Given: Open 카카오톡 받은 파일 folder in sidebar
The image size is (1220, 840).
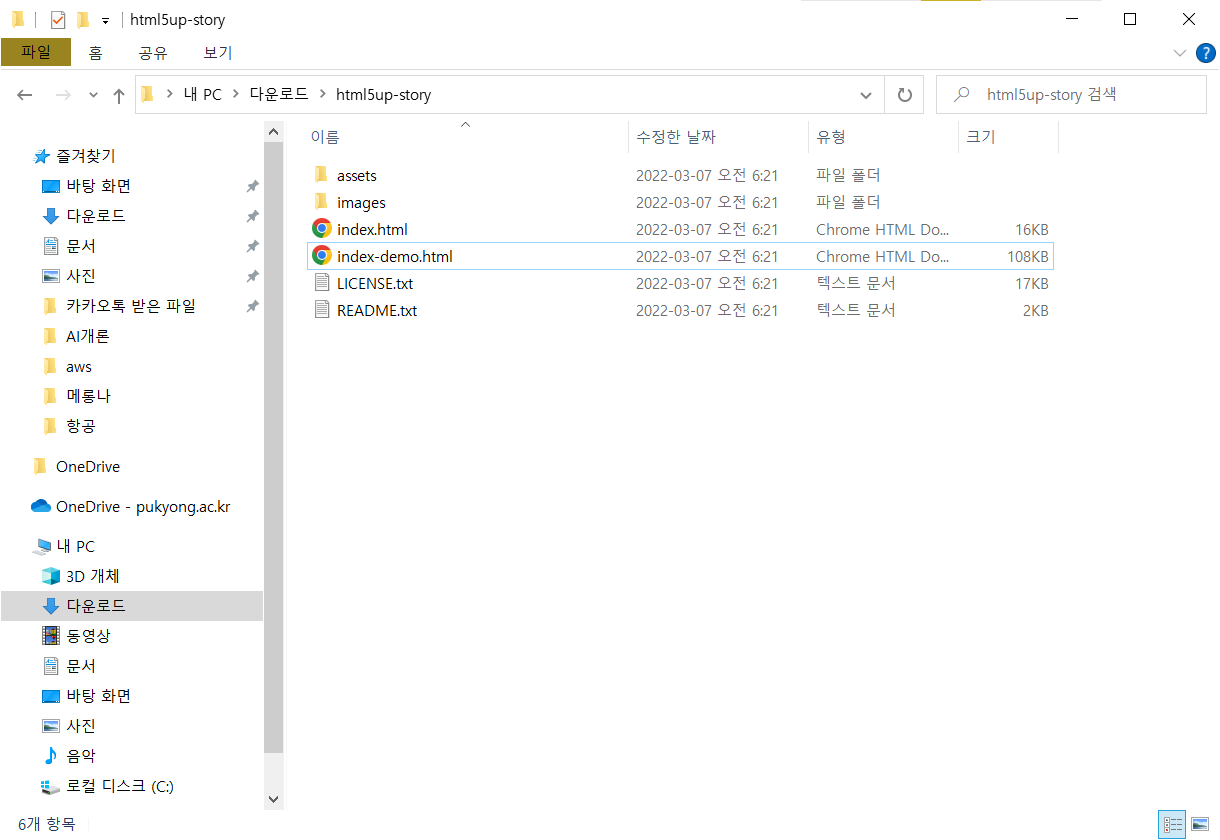Looking at the screenshot, I should pyautogui.click(x=131, y=306).
